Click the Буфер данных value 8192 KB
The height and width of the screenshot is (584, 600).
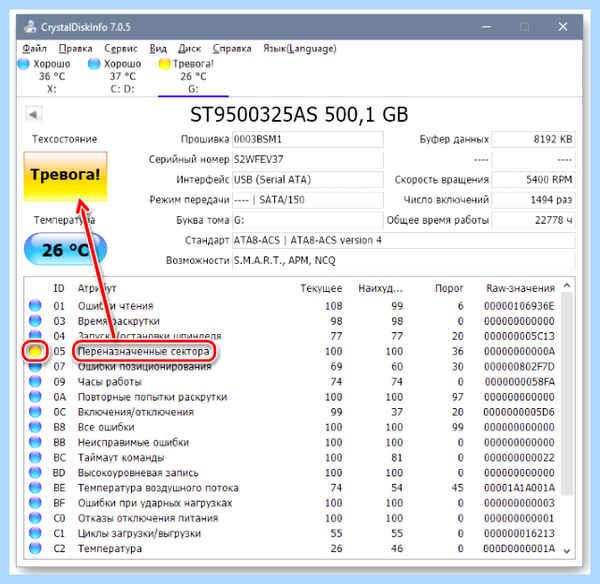point(533,139)
